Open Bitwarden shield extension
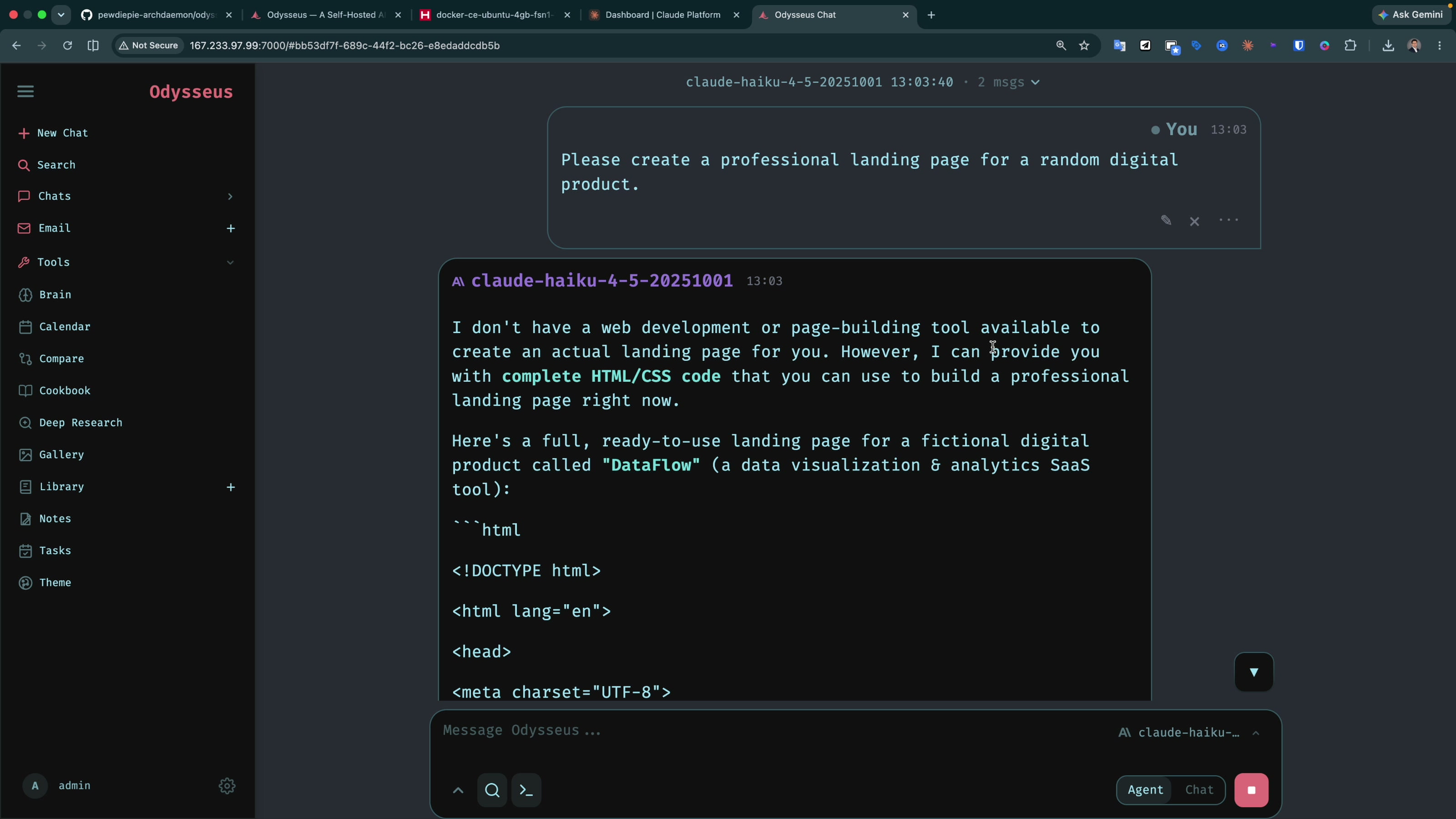The image size is (1456, 819). point(1299,46)
